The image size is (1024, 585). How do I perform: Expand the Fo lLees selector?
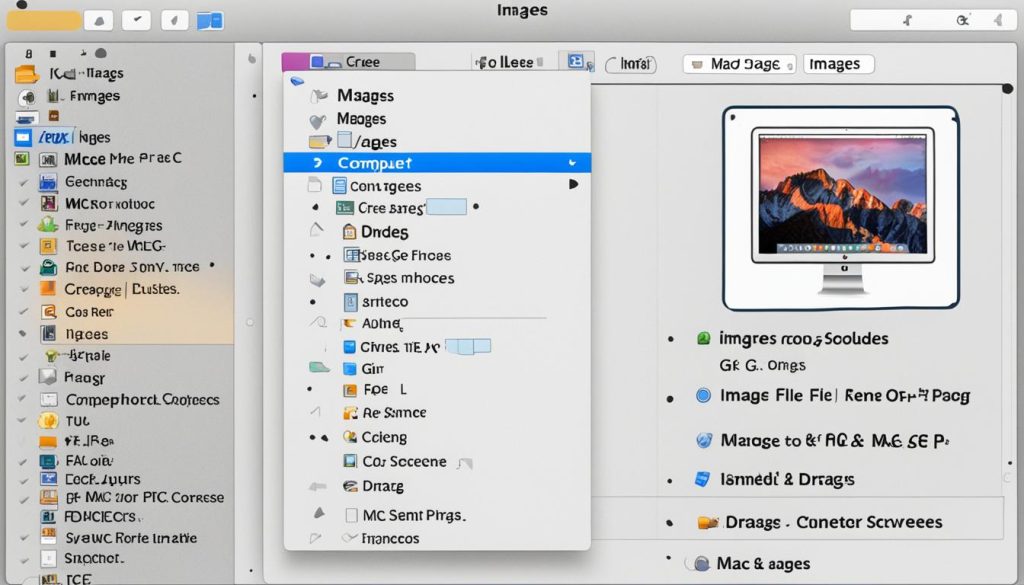point(509,62)
